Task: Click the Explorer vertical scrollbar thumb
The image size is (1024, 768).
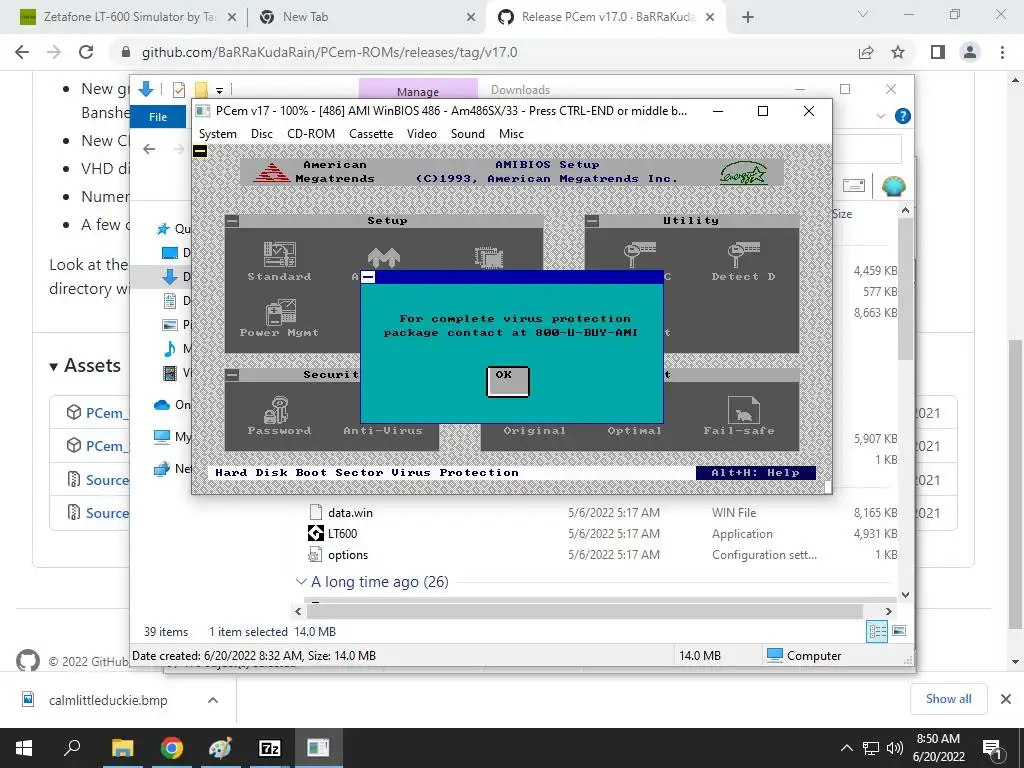Action: click(x=905, y=289)
